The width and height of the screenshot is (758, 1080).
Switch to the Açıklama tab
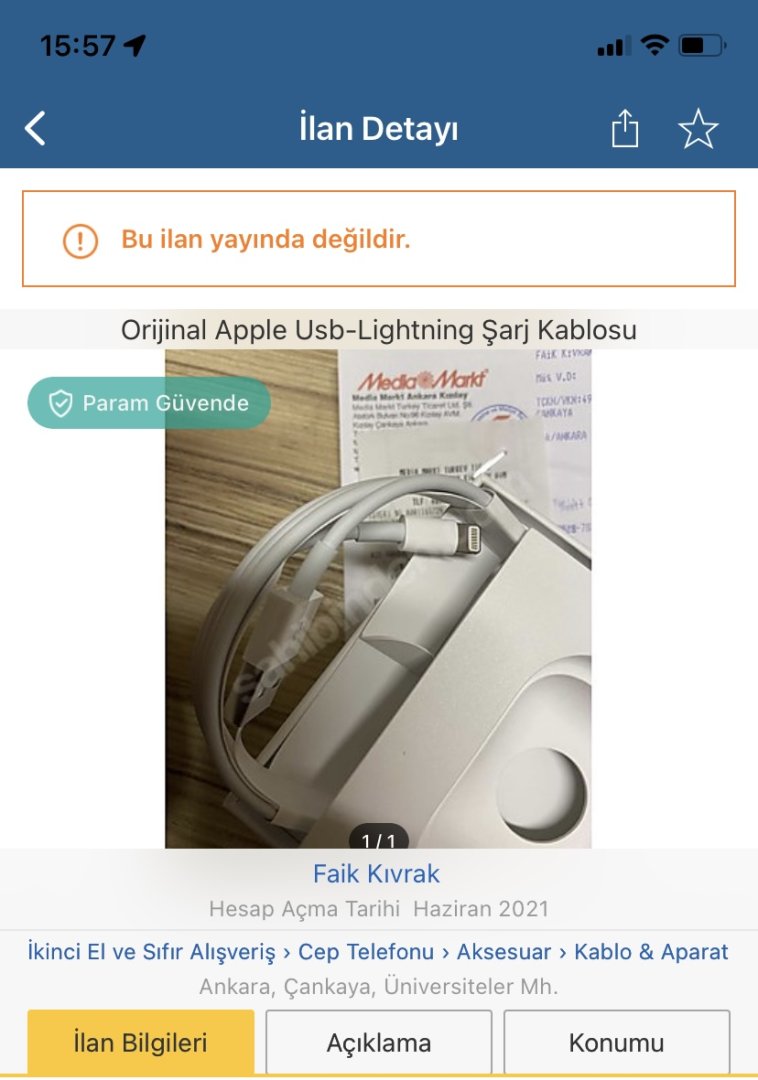point(379,1042)
